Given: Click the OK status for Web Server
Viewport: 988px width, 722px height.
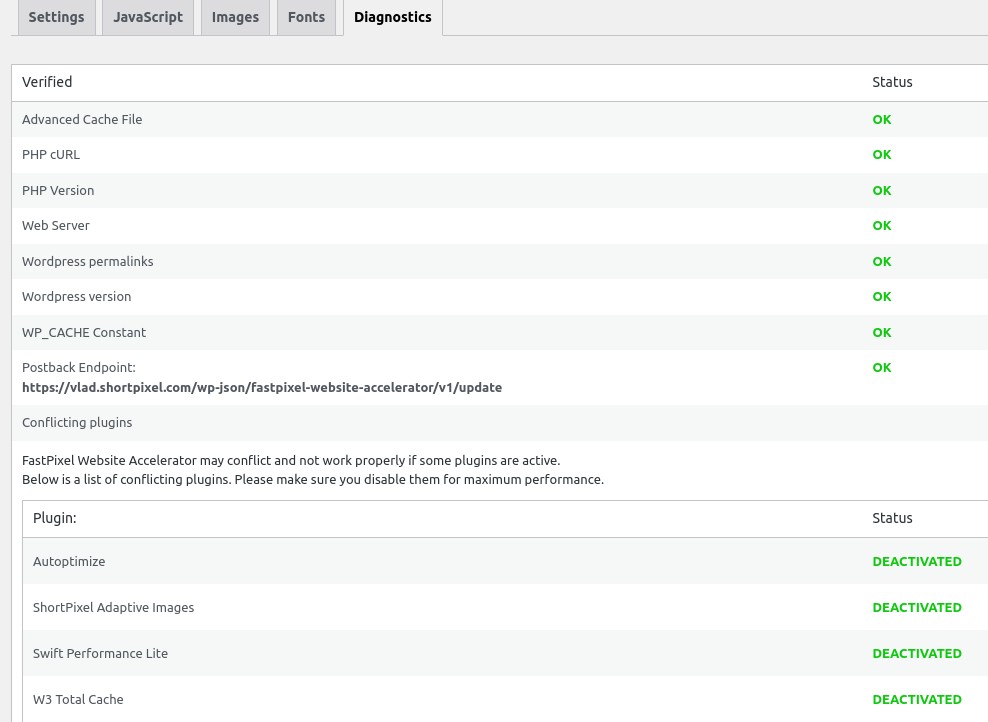Looking at the screenshot, I should (881, 226).
